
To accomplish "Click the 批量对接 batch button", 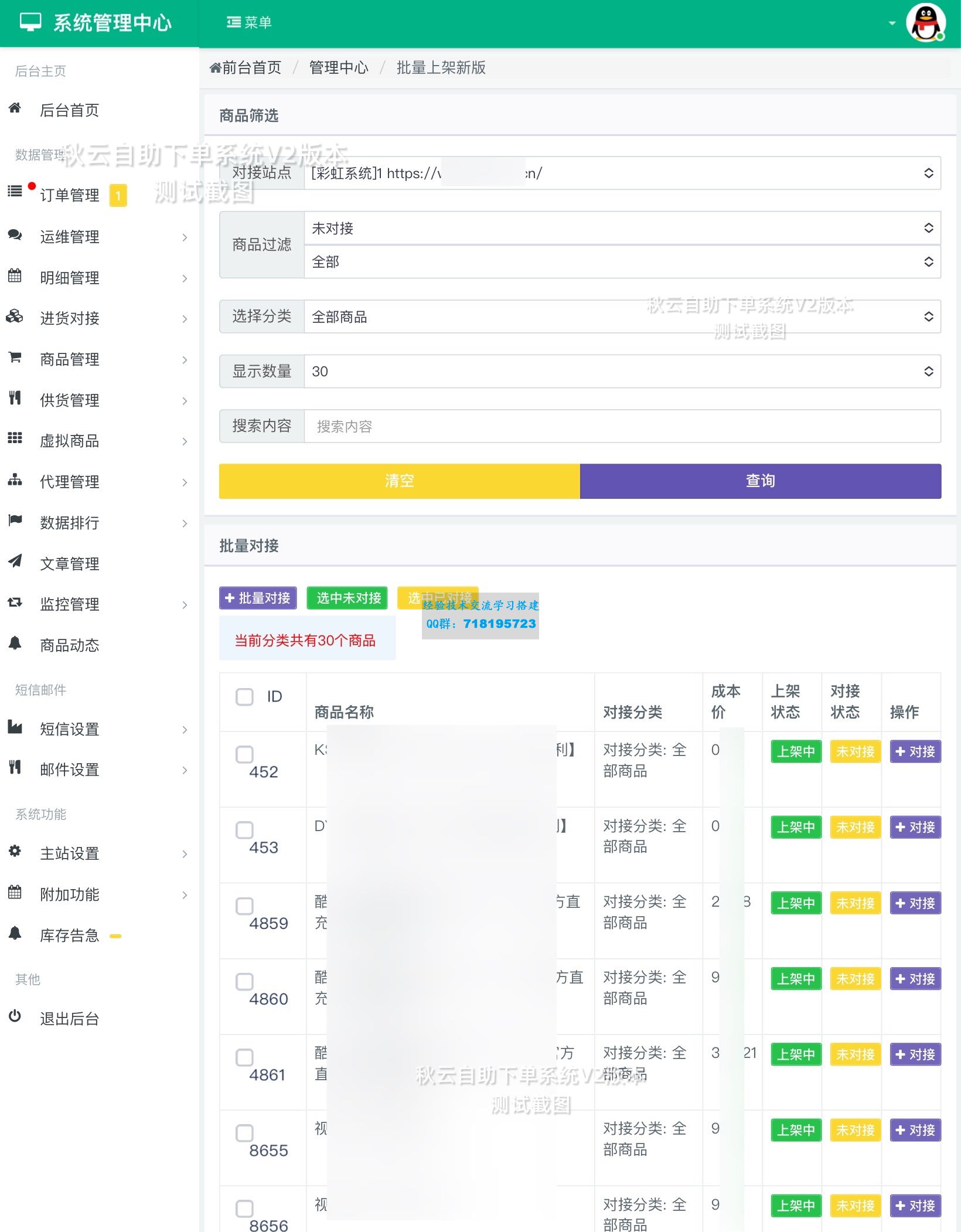I will [x=257, y=598].
